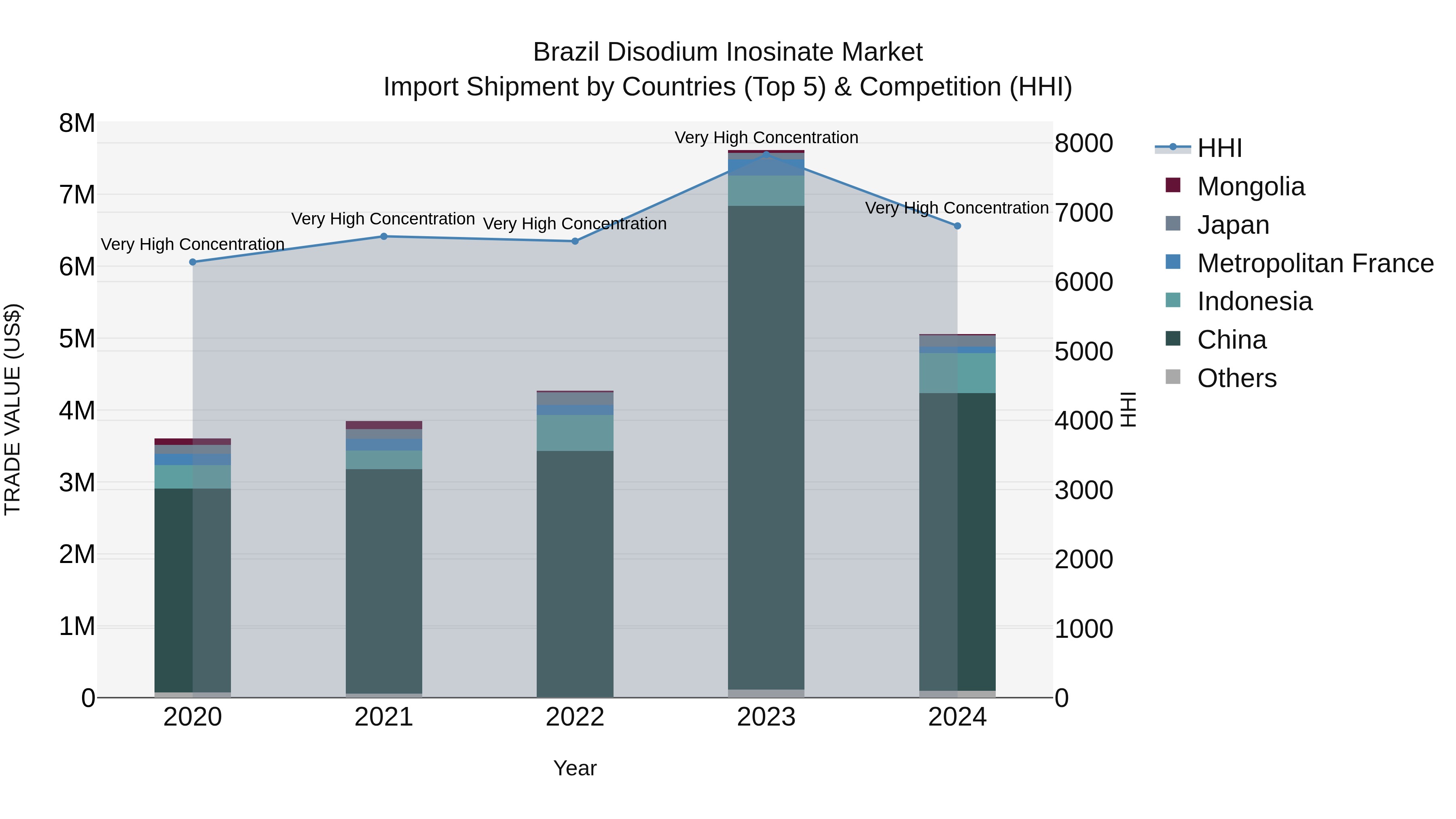Click the 2020 HHI data point
Image resolution: width=1456 pixels, height=819 pixels.
[x=193, y=262]
